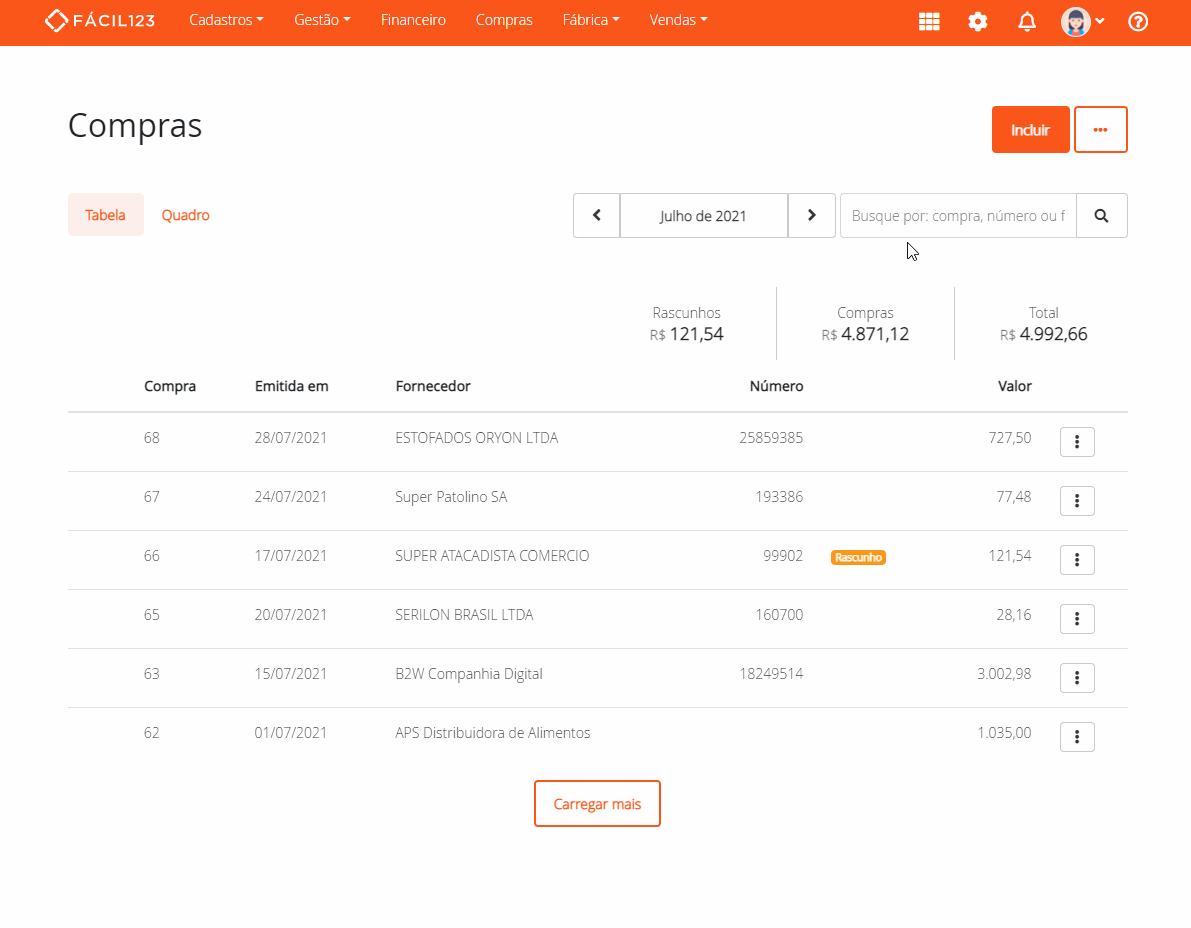This screenshot has width=1191, height=928.
Task: Open the apps grid icon
Action: point(929,22)
